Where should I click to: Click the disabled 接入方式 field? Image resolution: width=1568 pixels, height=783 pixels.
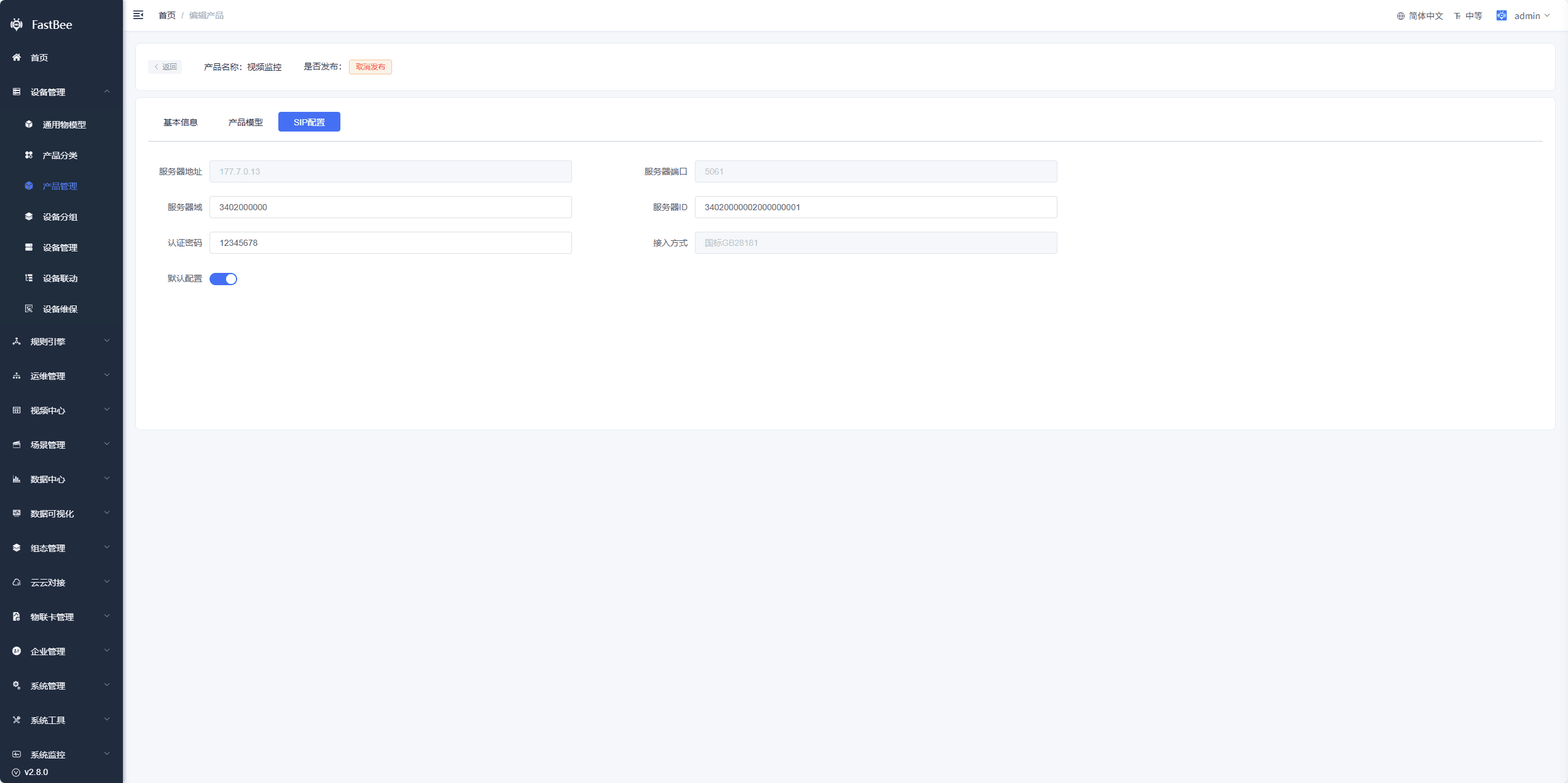pyautogui.click(x=876, y=243)
